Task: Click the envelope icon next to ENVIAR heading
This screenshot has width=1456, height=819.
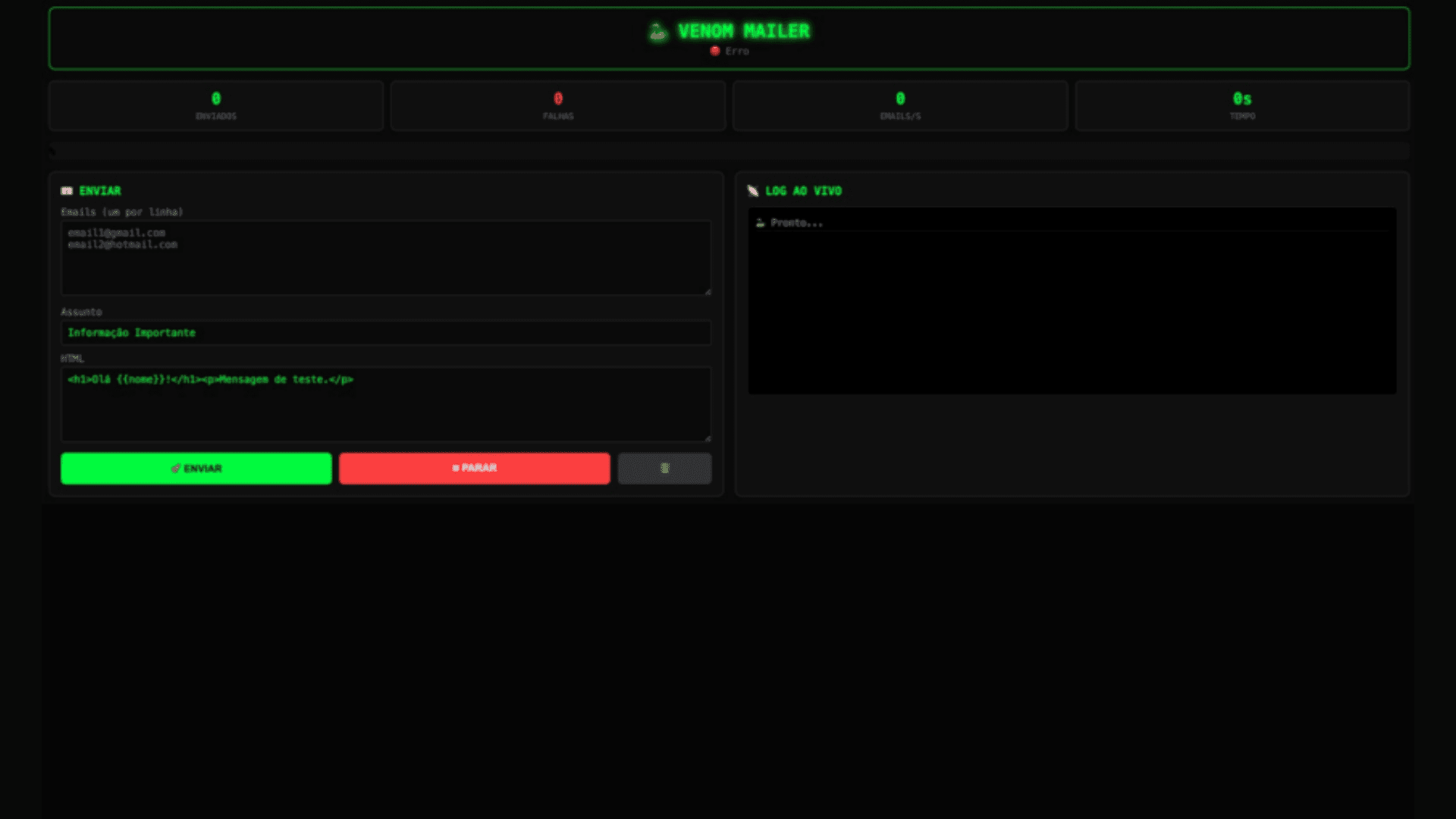Action: 67,191
